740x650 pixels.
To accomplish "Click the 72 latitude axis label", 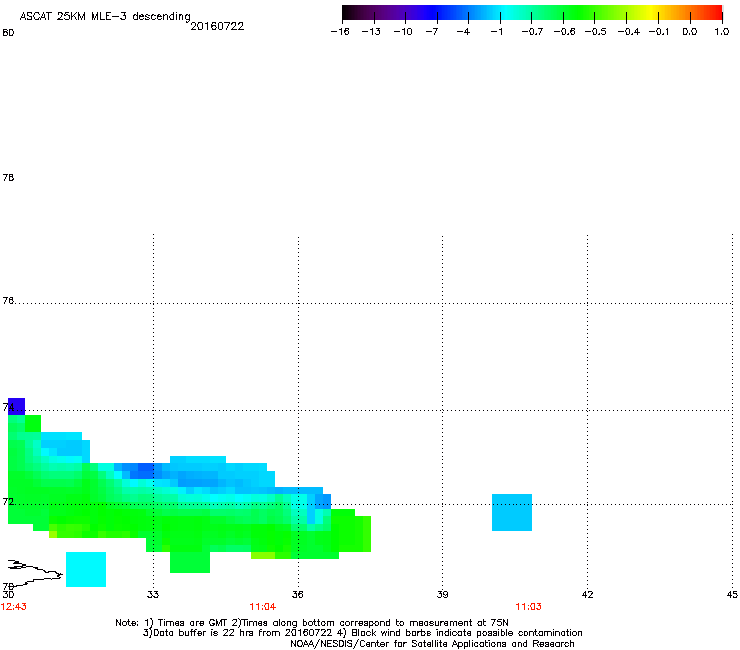I will tap(8, 501).
